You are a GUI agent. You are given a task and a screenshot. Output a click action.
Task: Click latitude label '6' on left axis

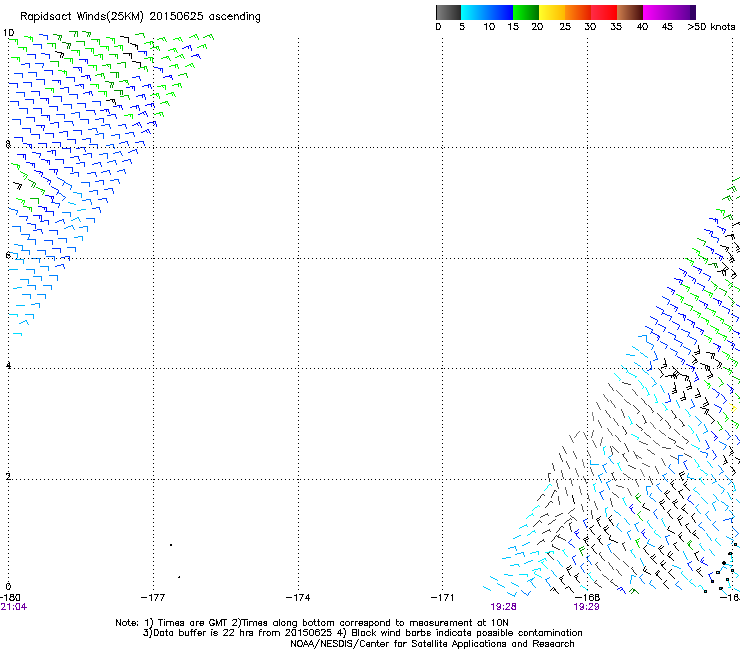[x=8, y=255]
